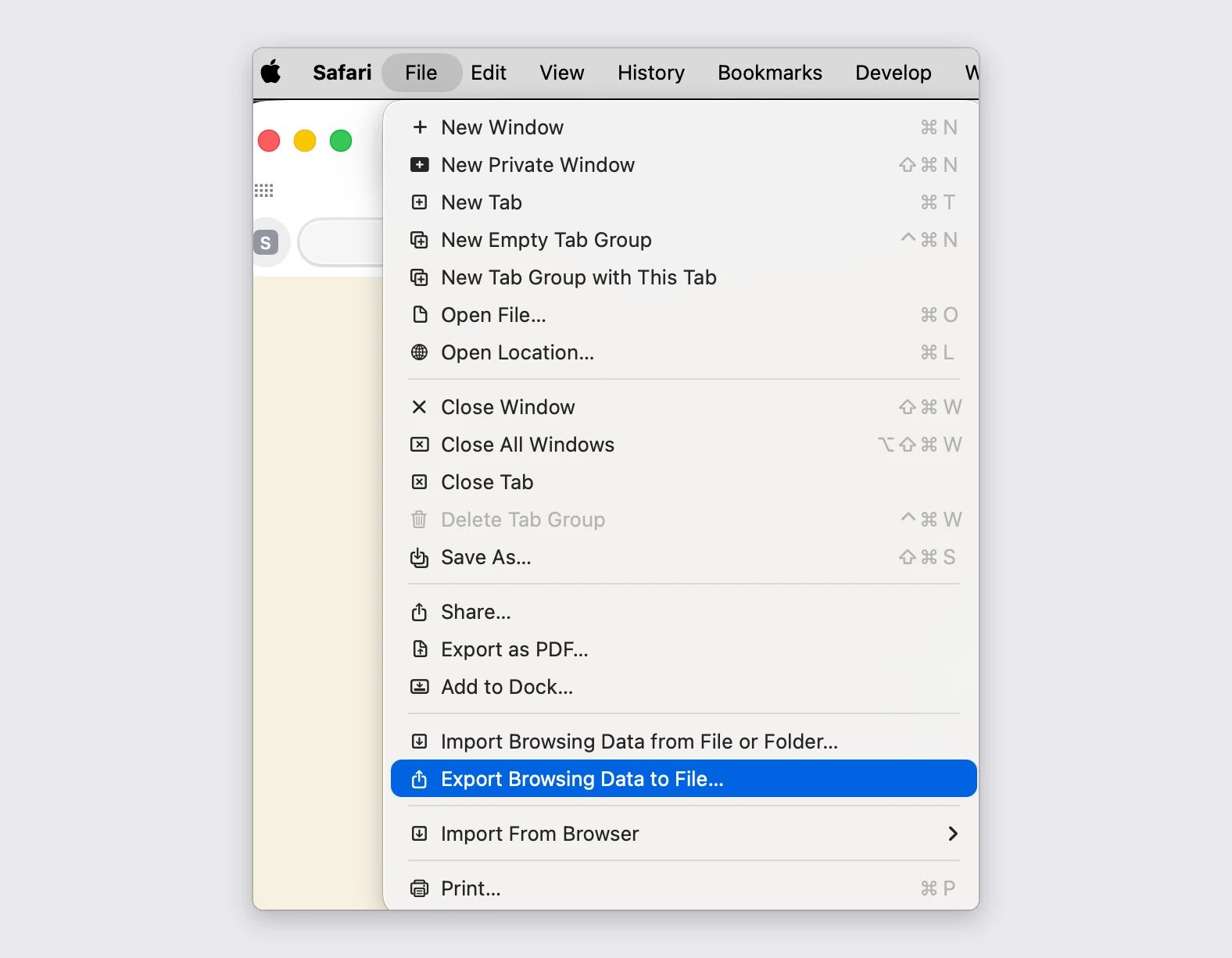The height and width of the screenshot is (958, 1232).
Task: Click the ⌘T shortcut text
Action: coord(938,202)
